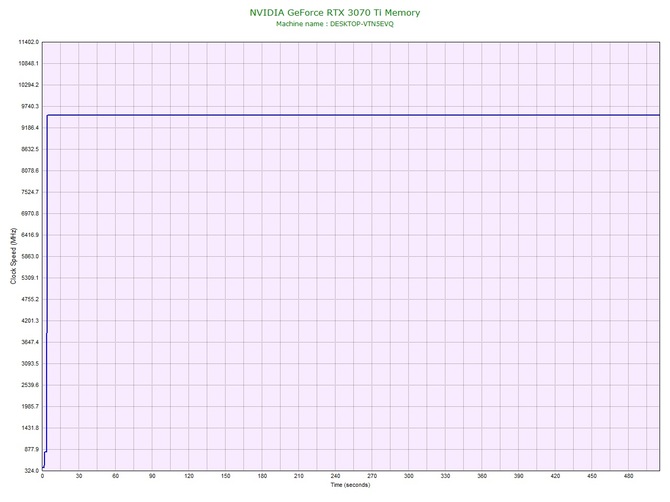The width and height of the screenshot is (670, 502).
Task: Click the 120 tick on time axis
Action: click(189, 476)
